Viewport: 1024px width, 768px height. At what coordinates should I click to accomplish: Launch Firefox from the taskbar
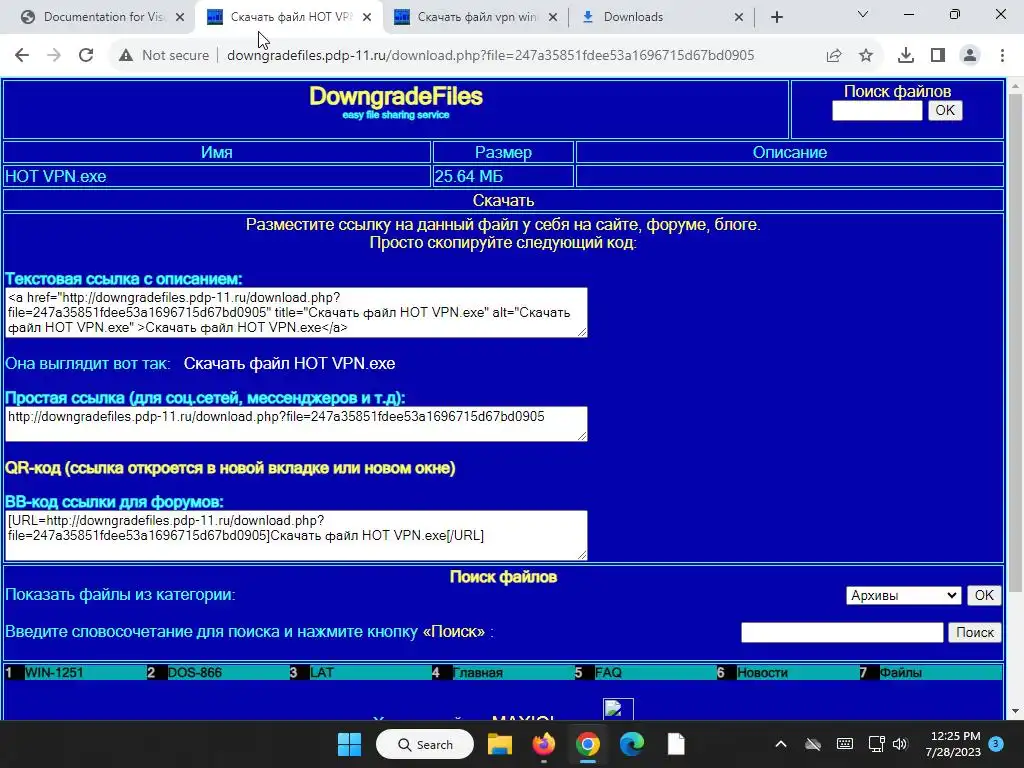(543, 744)
